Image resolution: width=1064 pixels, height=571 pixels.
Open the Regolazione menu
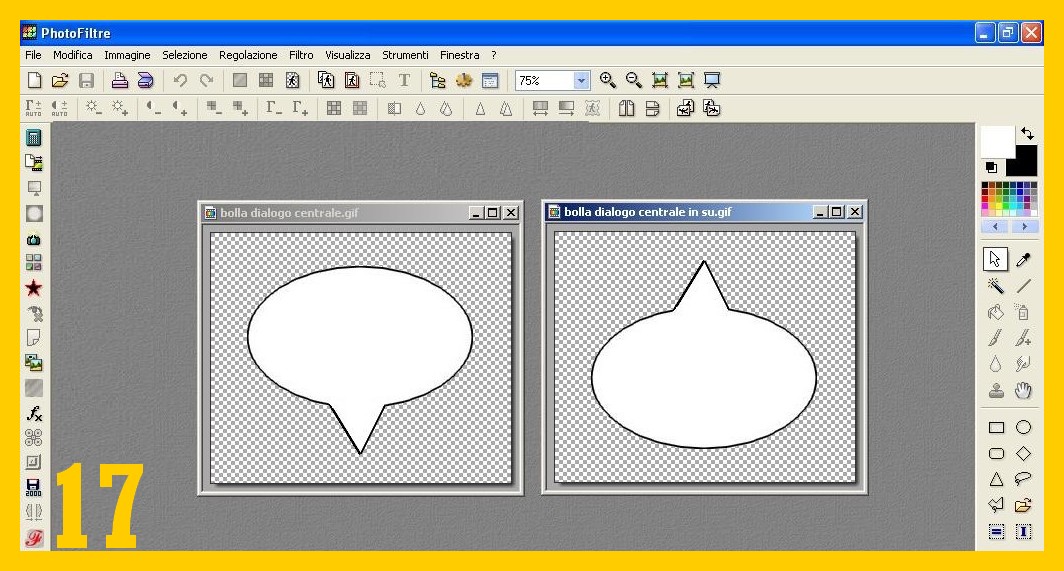248,55
